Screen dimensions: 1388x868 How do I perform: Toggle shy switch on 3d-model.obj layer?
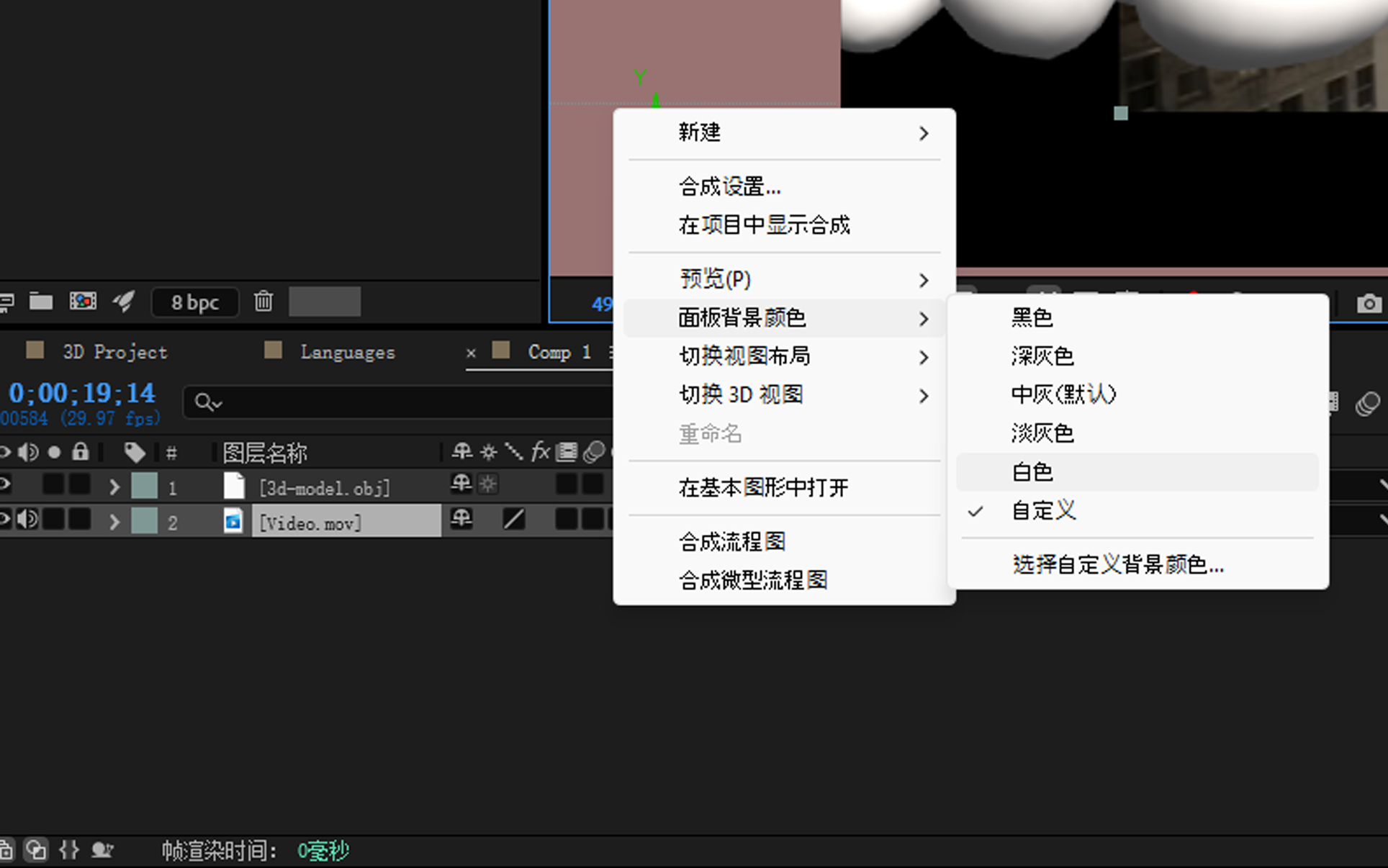pyautogui.click(x=461, y=484)
